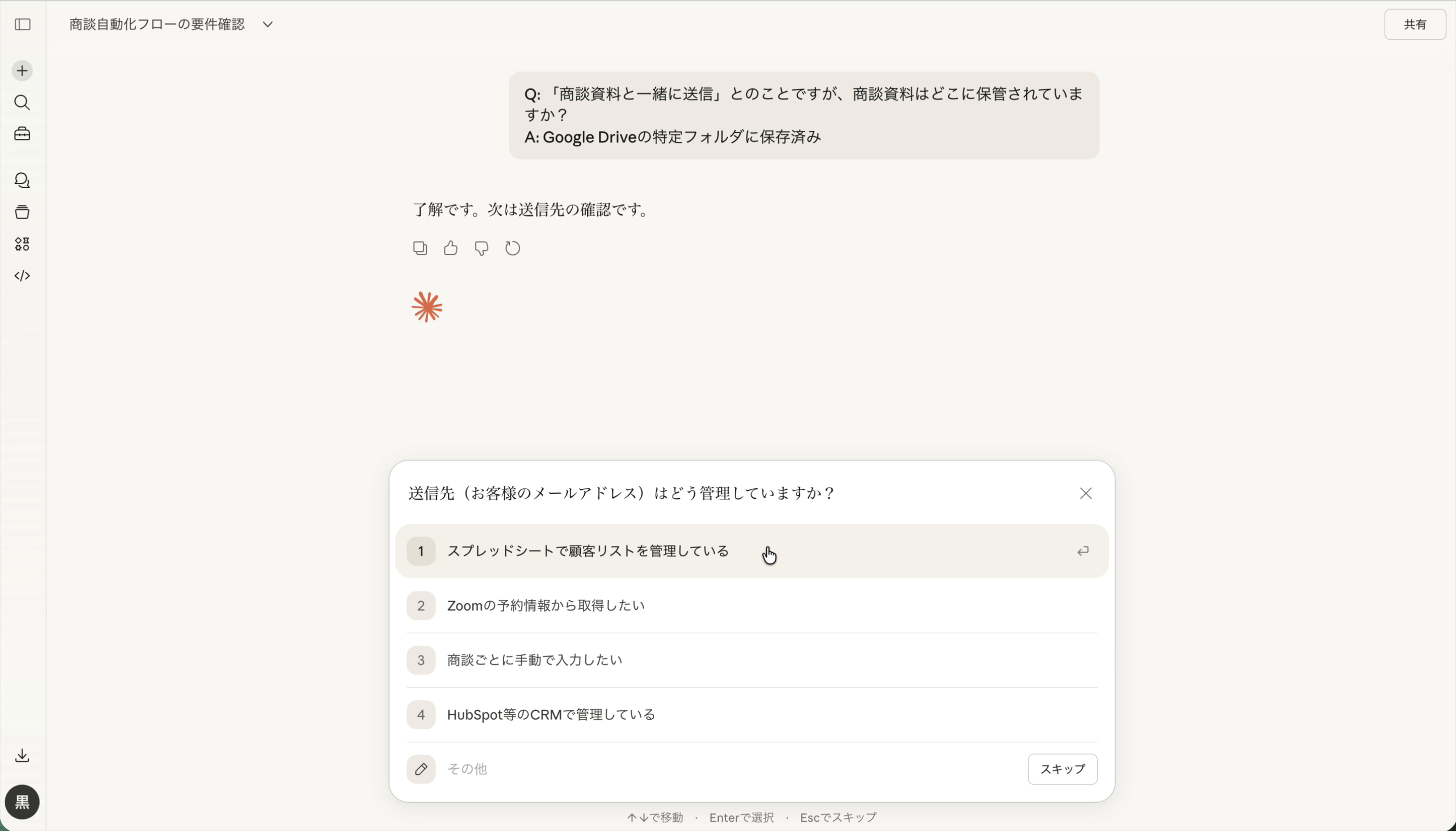Open the code artifacts icon
Viewport: 1456px width, 831px height.
click(x=23, y=276)
